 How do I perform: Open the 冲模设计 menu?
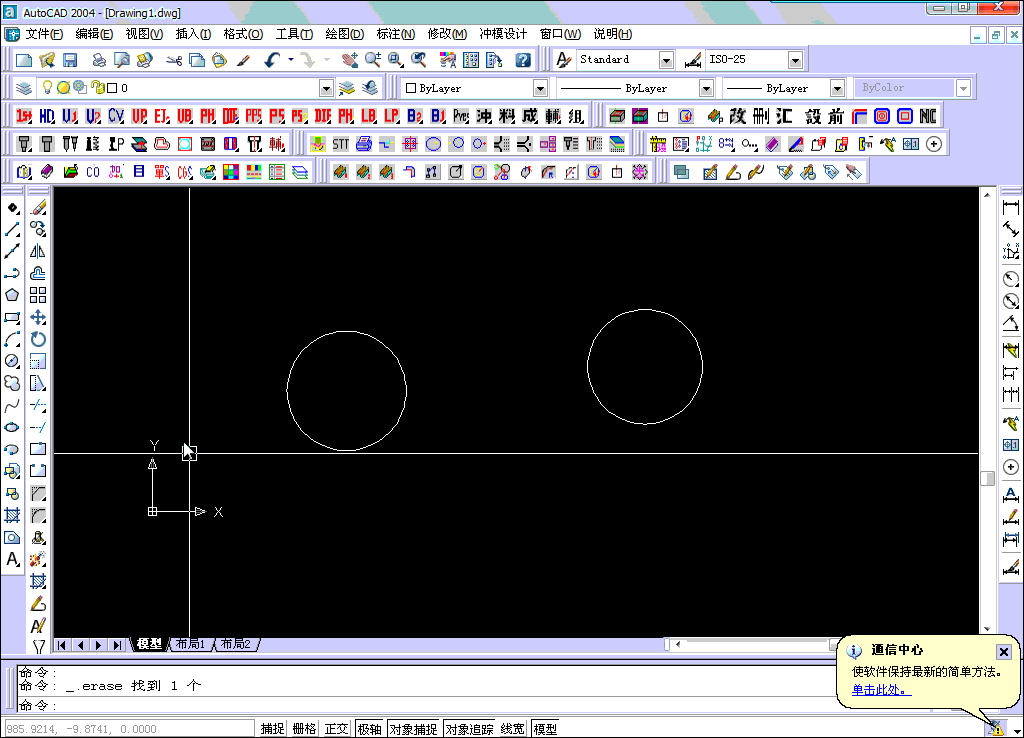click(503, 34)
